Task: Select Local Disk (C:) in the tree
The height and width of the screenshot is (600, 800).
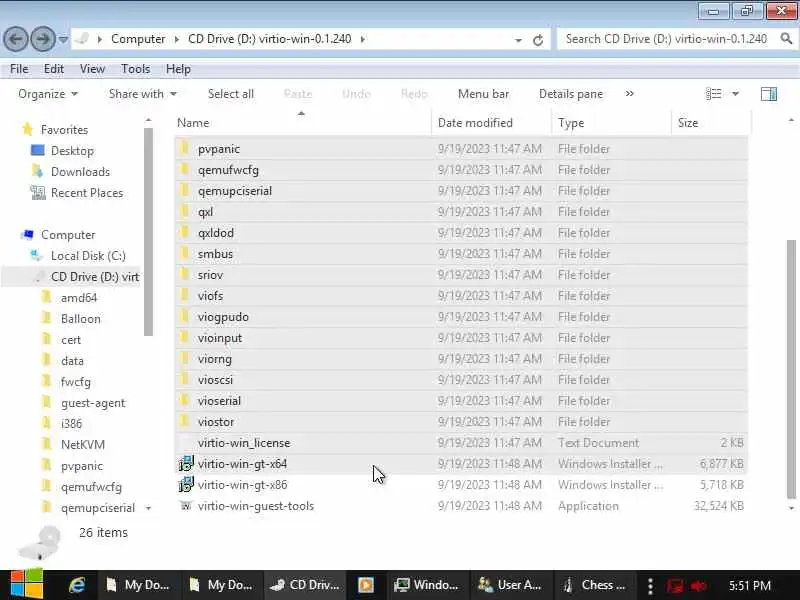Action: click(x=88, y=256)
